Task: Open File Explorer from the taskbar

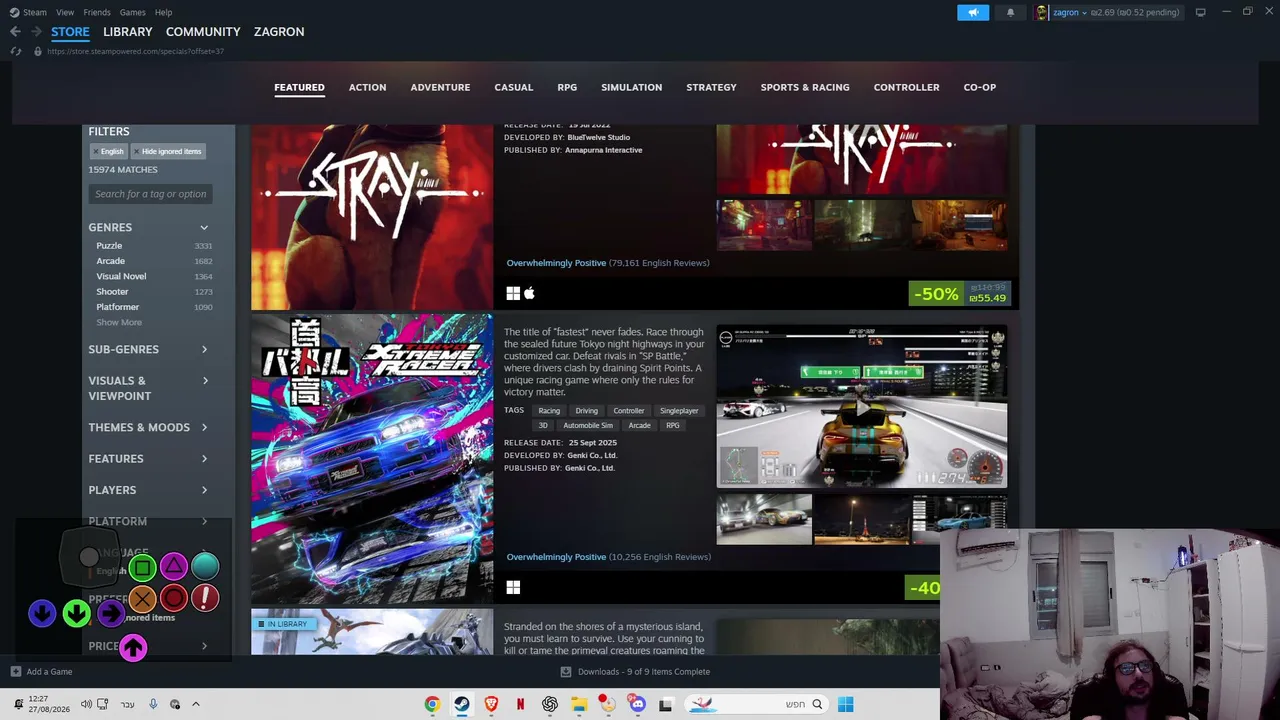Action: [578, 704]
